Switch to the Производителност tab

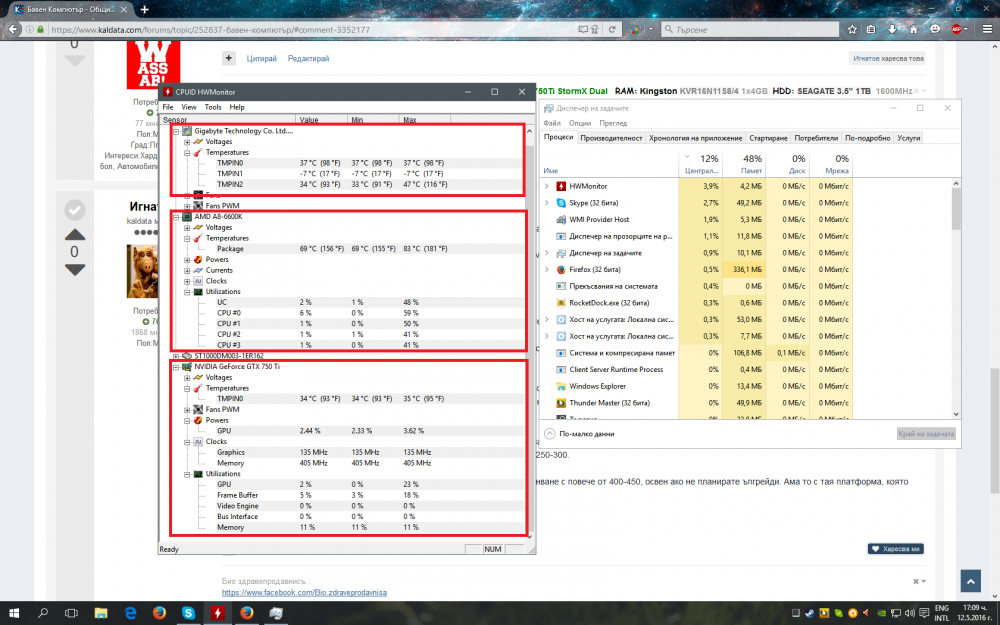click(611, 138)
